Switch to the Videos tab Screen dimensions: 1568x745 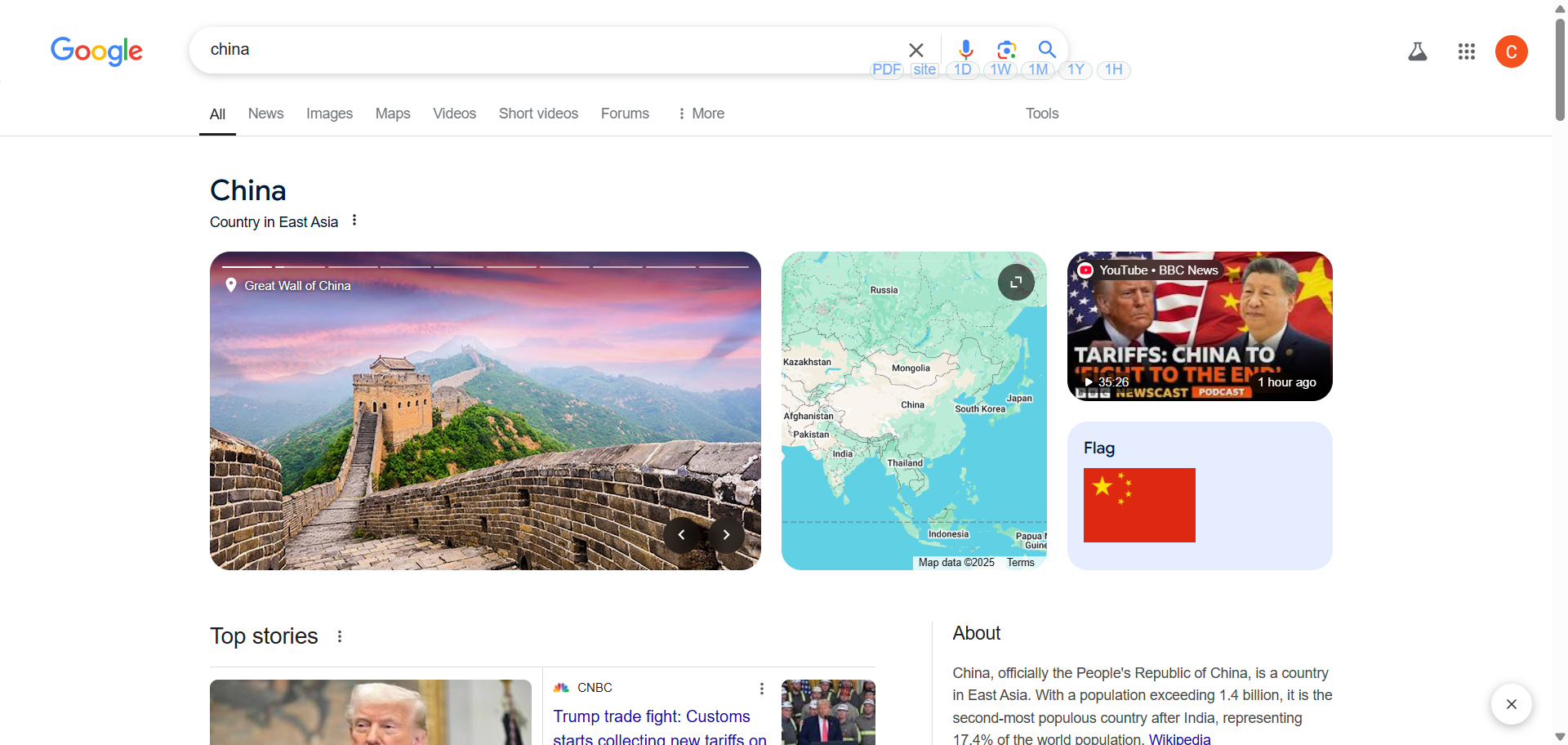[x=454, y=114]
